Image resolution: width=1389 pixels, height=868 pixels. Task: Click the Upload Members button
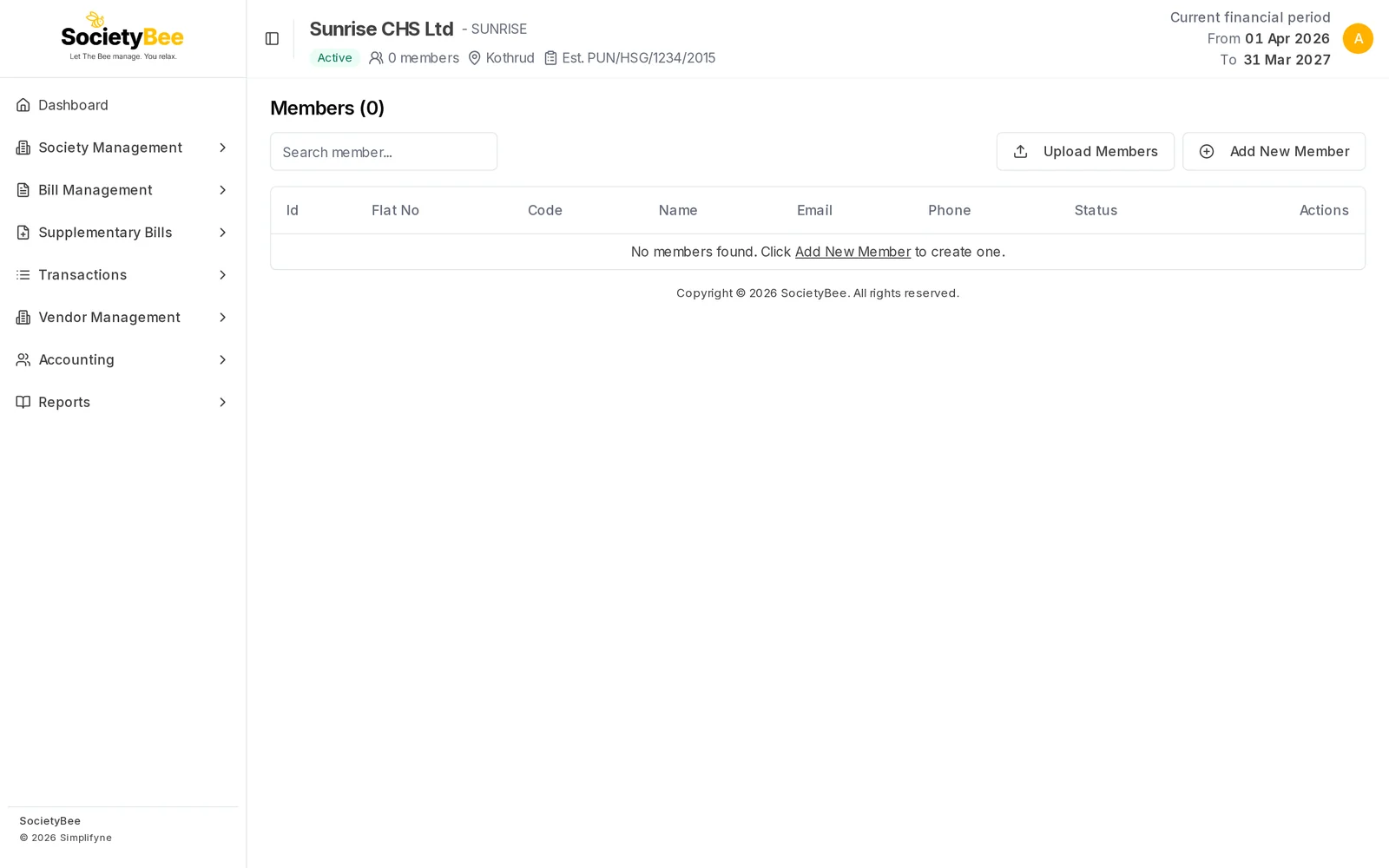click(x=1085, y=151)
